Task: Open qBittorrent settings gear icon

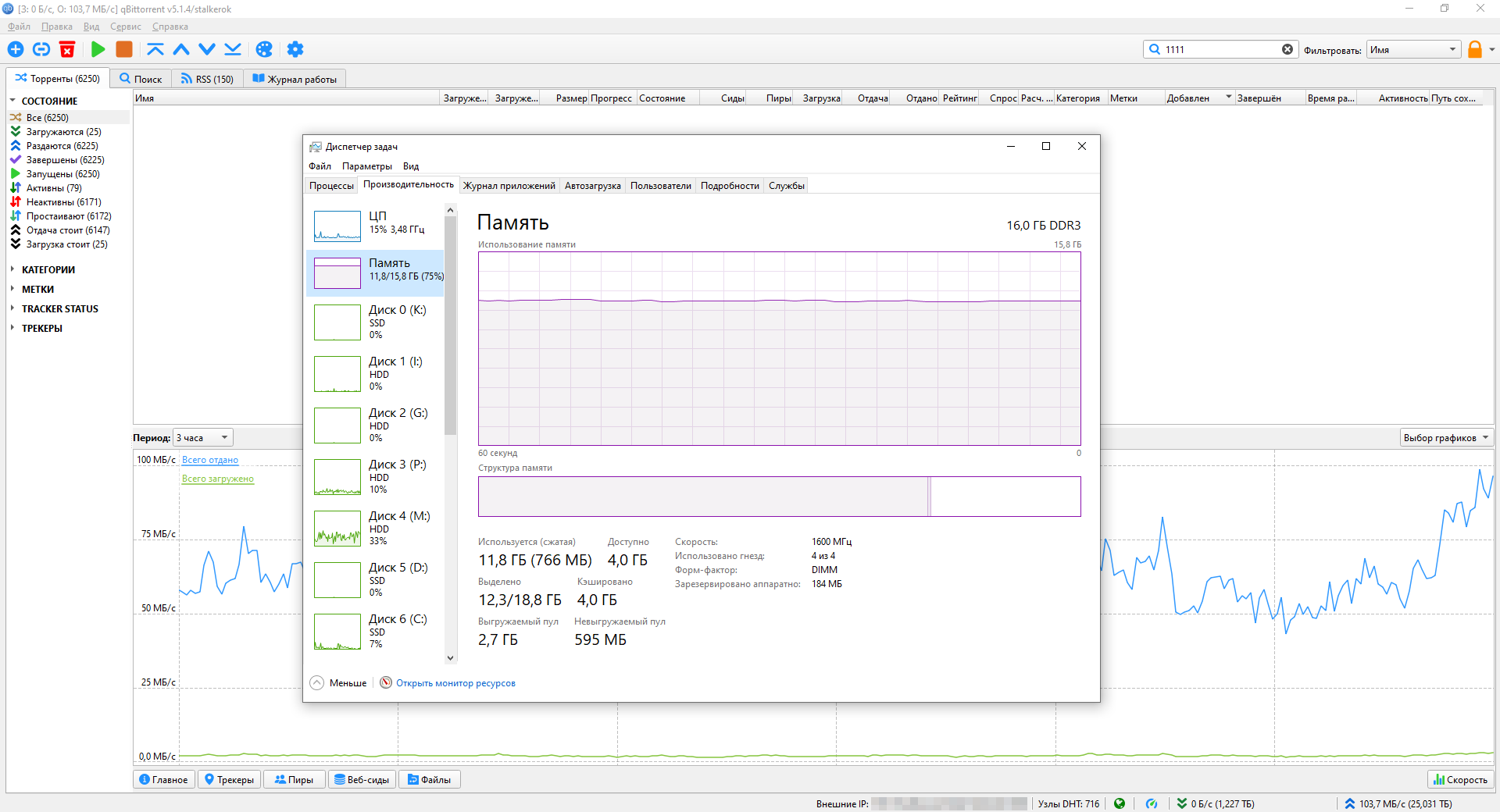Action: [295, 49]
